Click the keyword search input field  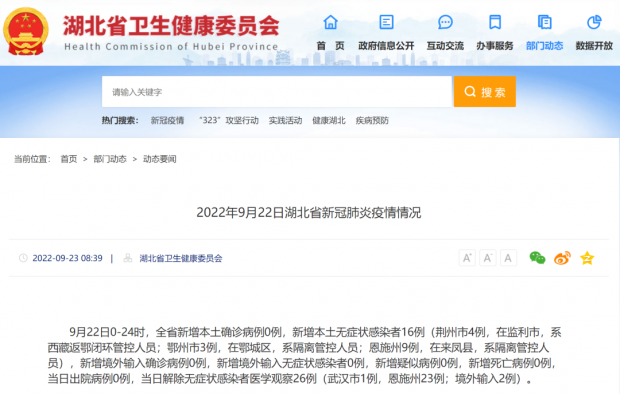277,92
